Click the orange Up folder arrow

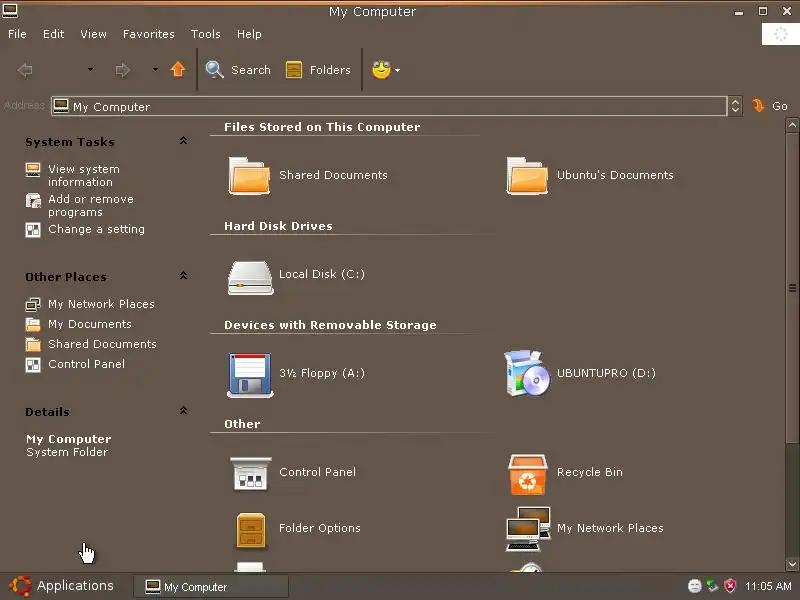178,69
